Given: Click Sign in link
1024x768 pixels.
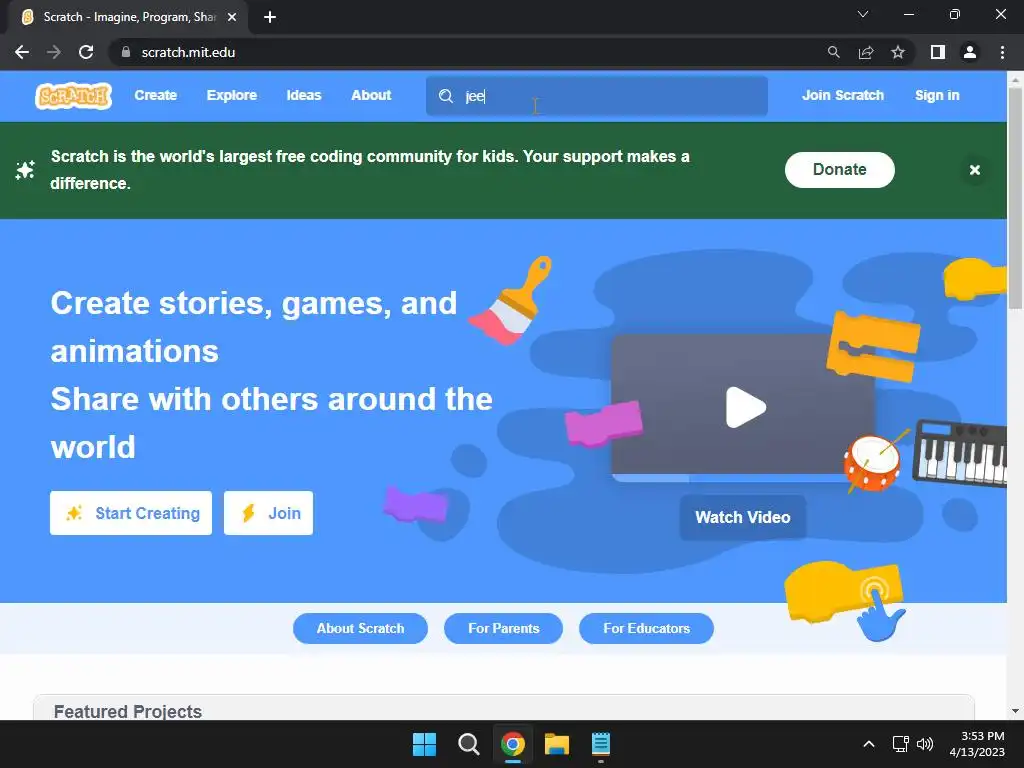Looking at the screenshot, I should [937, 95].
